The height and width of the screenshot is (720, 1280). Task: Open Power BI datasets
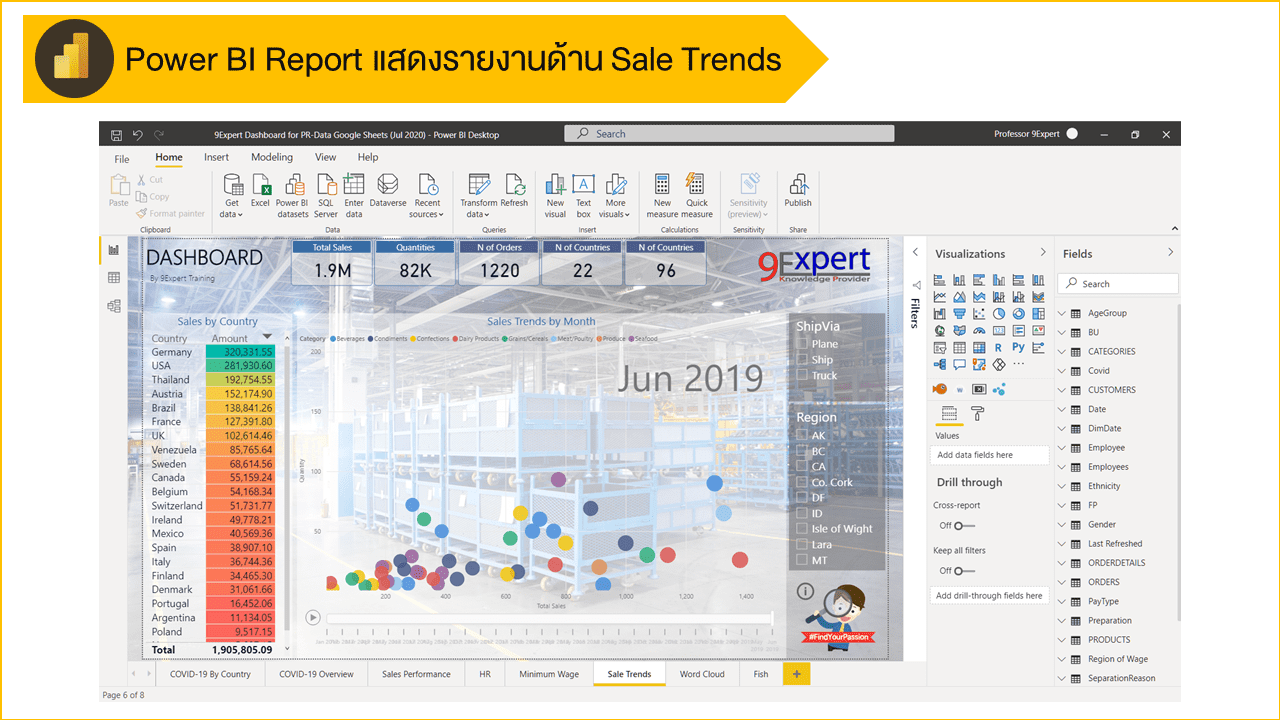[x=294, y=195]
